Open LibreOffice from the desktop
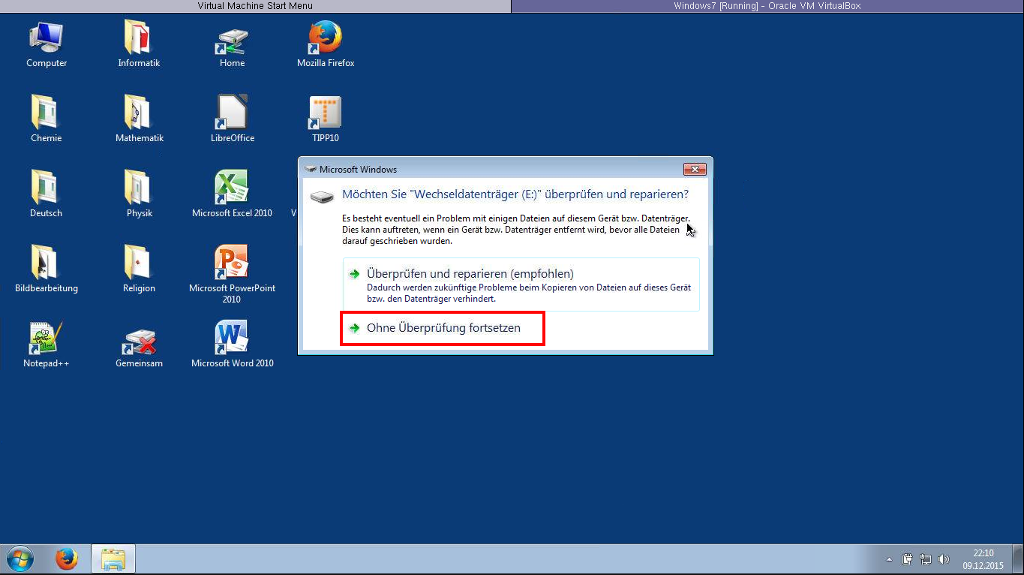The height and width of the screenshot is (575, 1024). [x=232, y=116]
